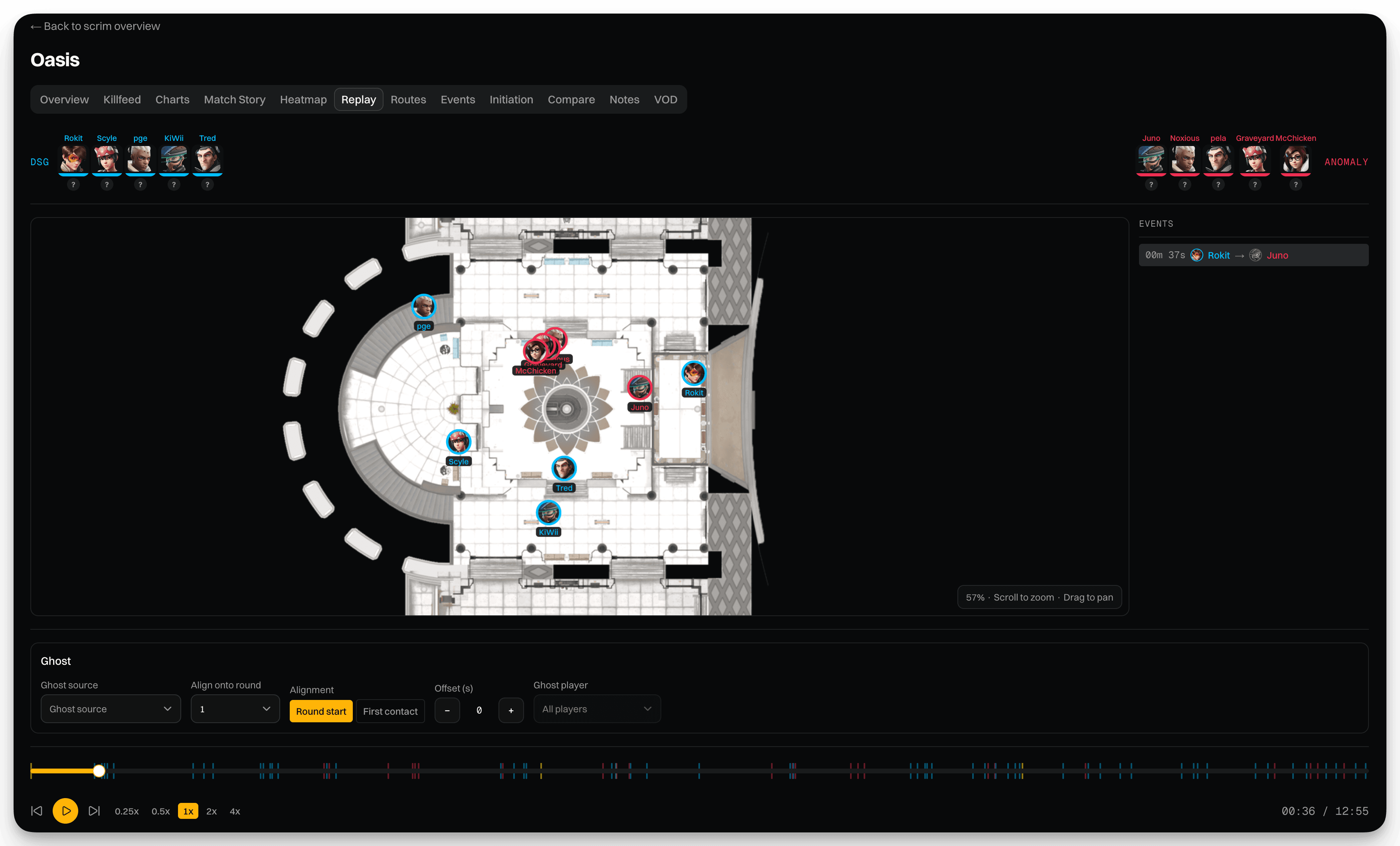Open the Align onto round dropdown
1400x846 pixels.
coord(235,709)
